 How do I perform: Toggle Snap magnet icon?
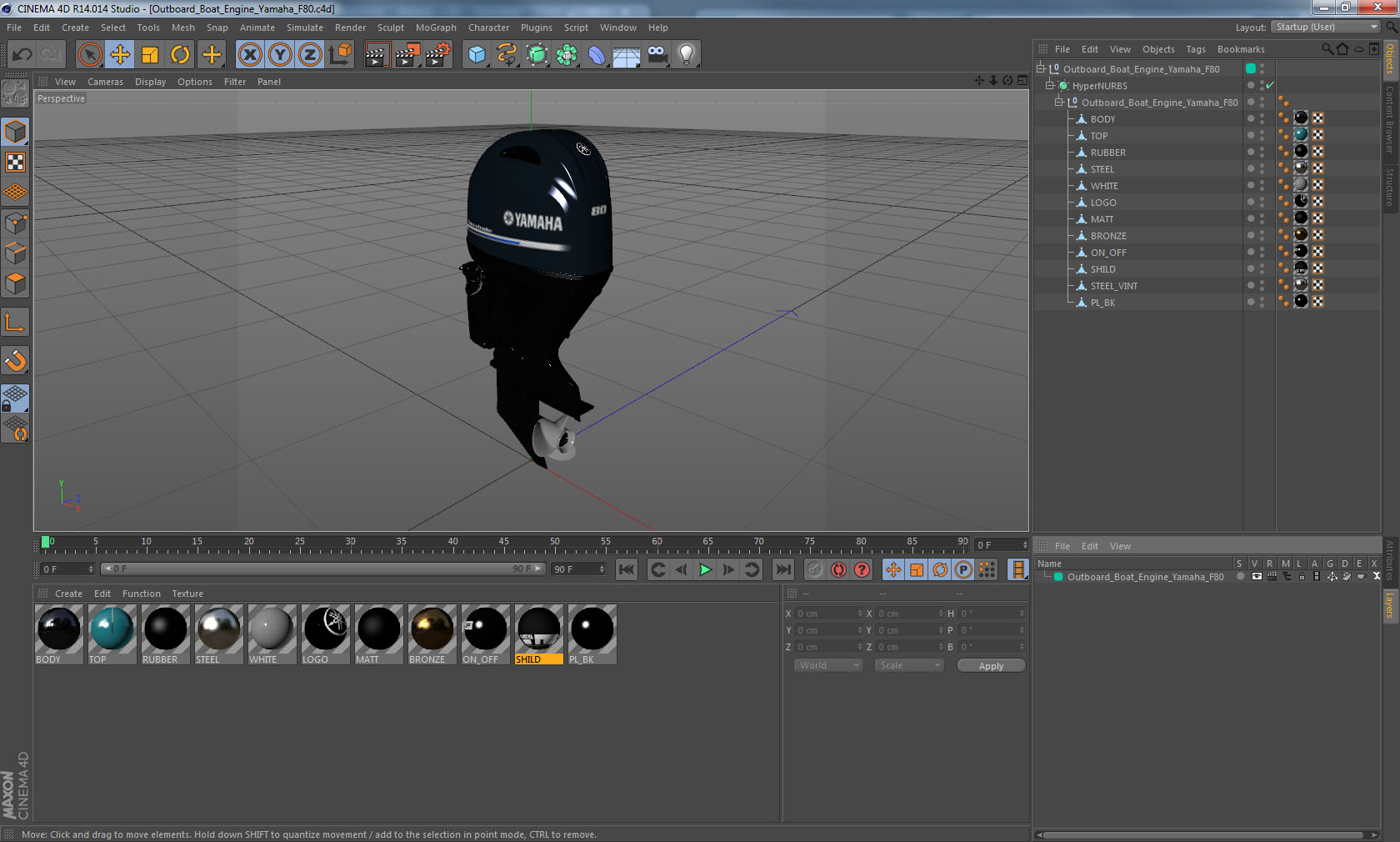[x=15, y=360]
